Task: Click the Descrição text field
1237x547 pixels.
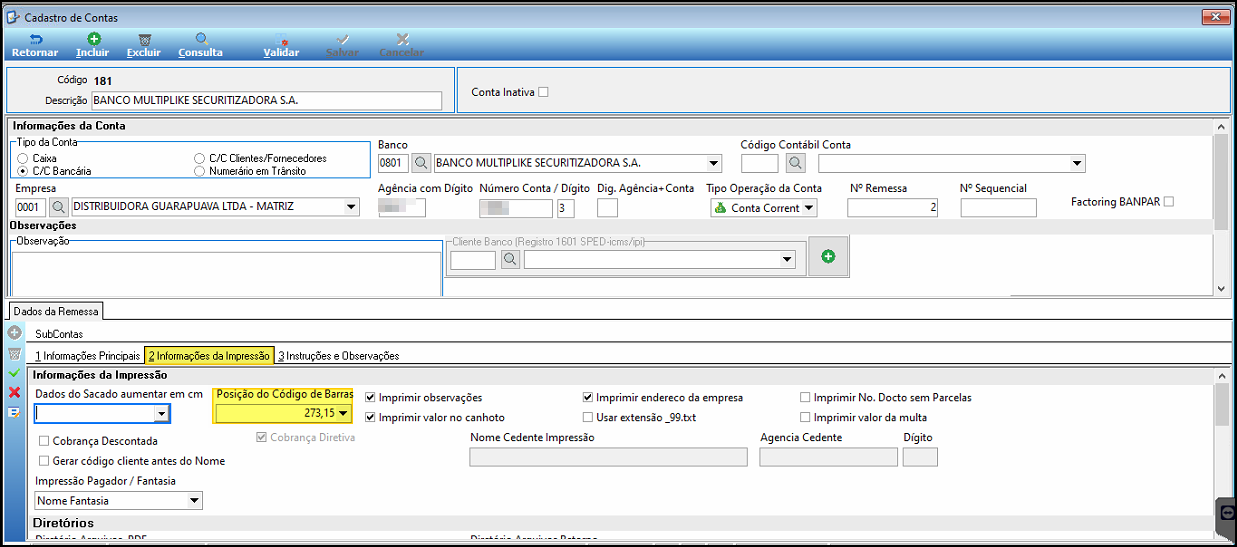Action: (x=266, y=100)
